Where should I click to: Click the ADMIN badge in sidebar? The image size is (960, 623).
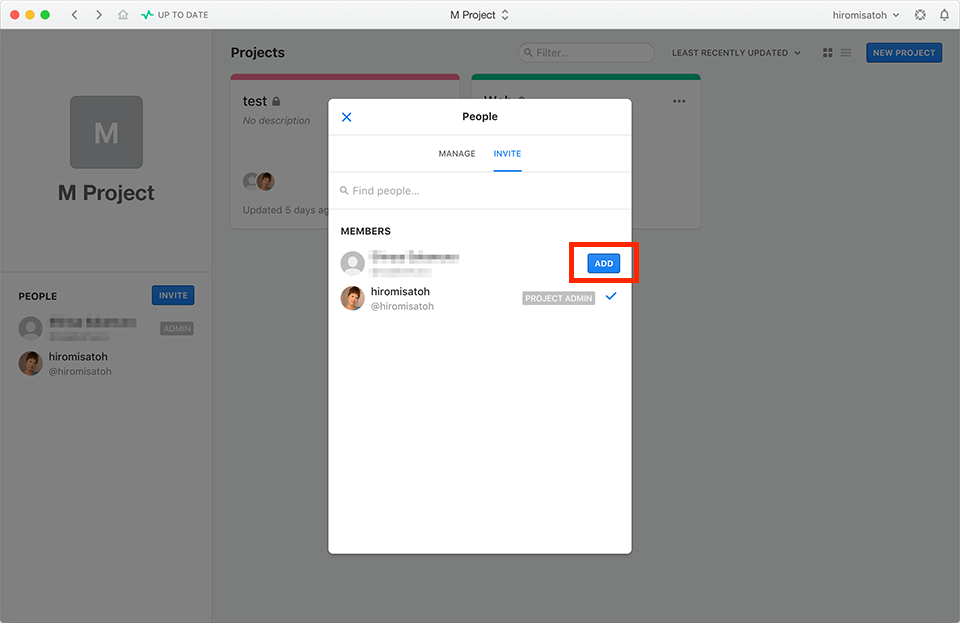(x=177, y=329)
